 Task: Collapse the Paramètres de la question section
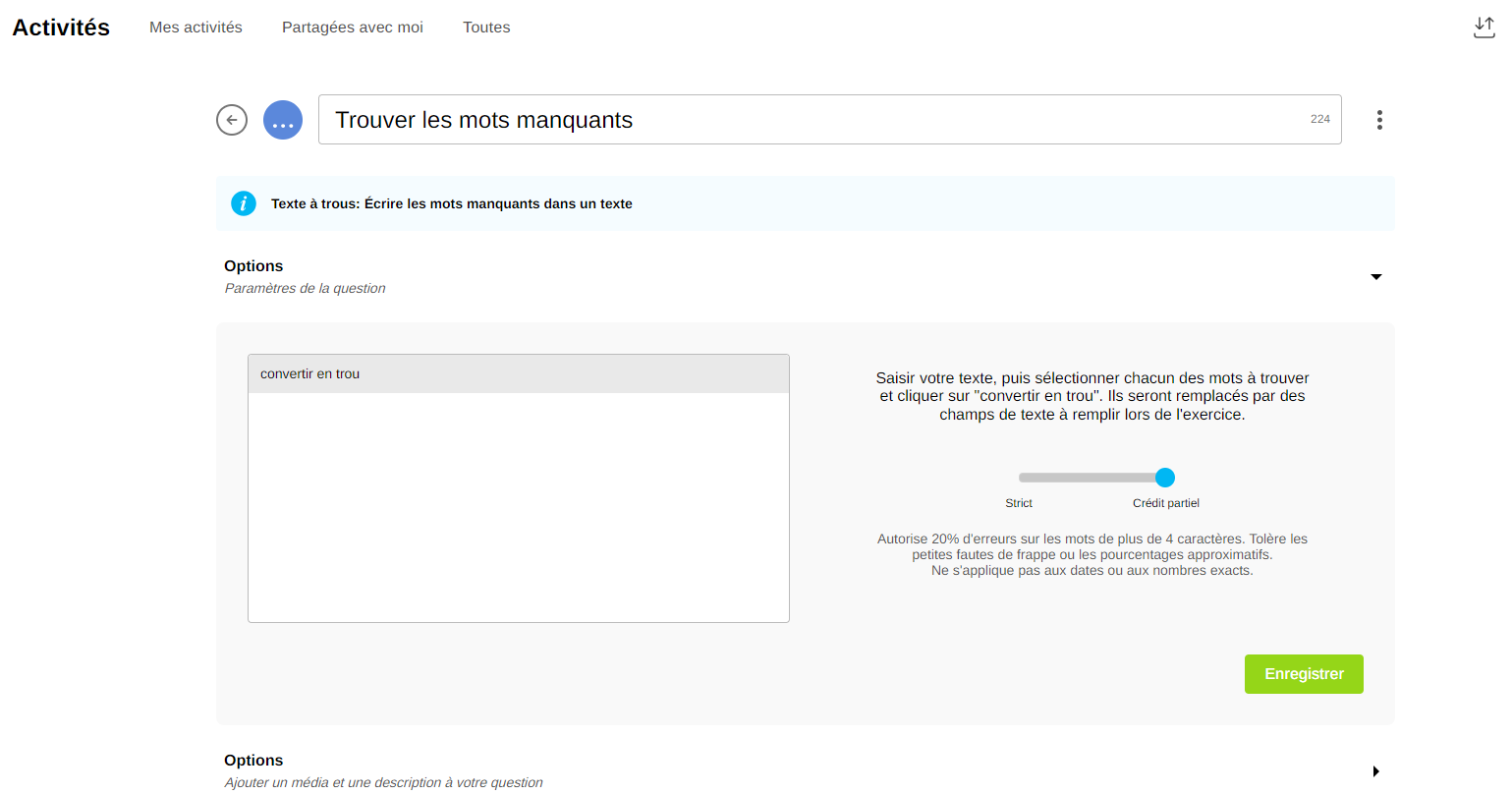point(1375,277)
